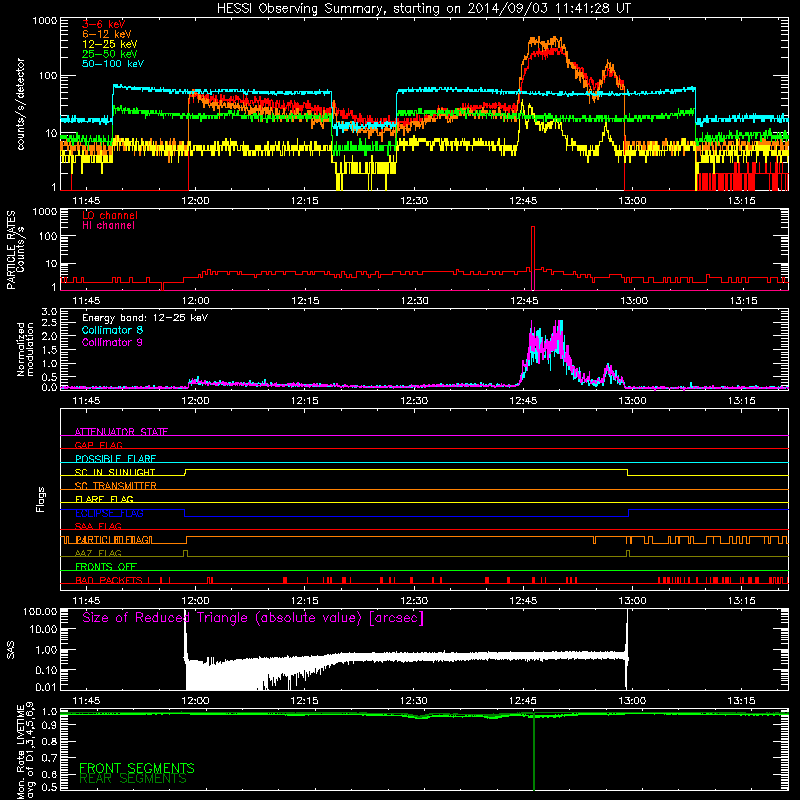800x800 pixels.
Task: Click the 13:00 tick under the Flags panel
Action: coord(632,600)
